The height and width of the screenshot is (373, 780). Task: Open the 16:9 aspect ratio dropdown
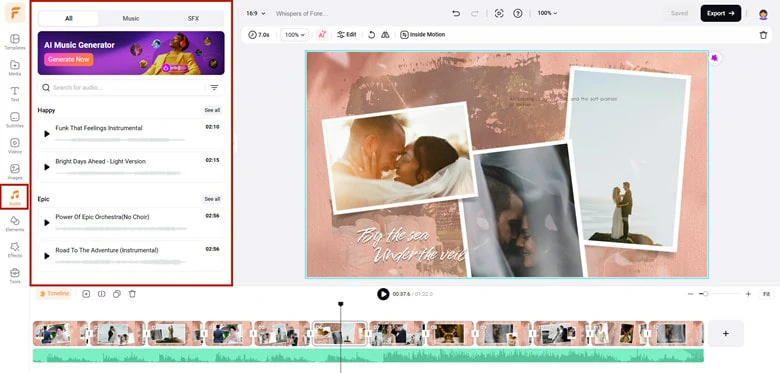point(256,13)
